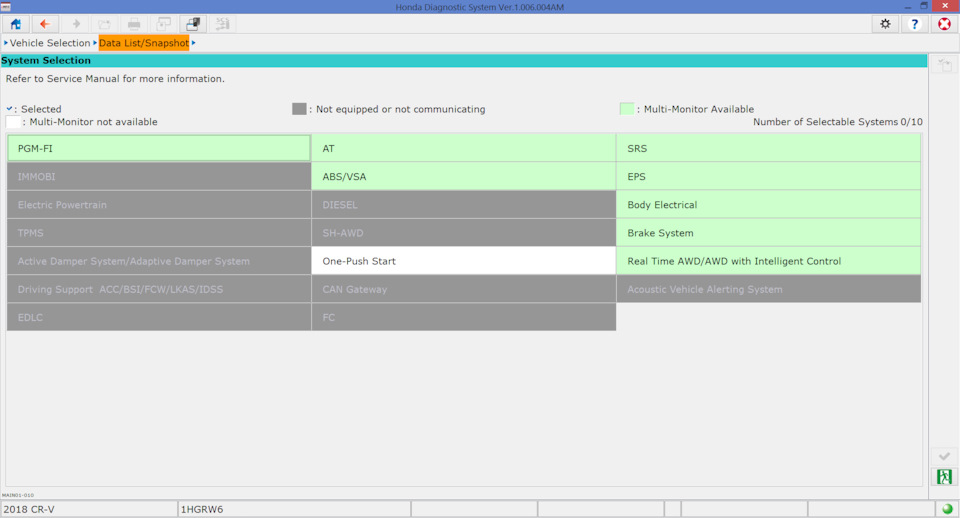Image resolution: width=960 pixels, height=518 pixels.
Task: Select the ABS/VSA system
Action: (x=463, y=176)
